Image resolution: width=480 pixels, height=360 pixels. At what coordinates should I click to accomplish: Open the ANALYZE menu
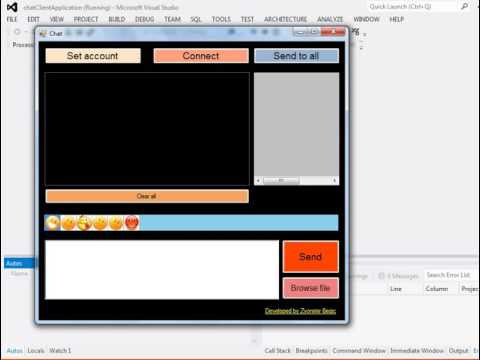click(x=330, y=19)
